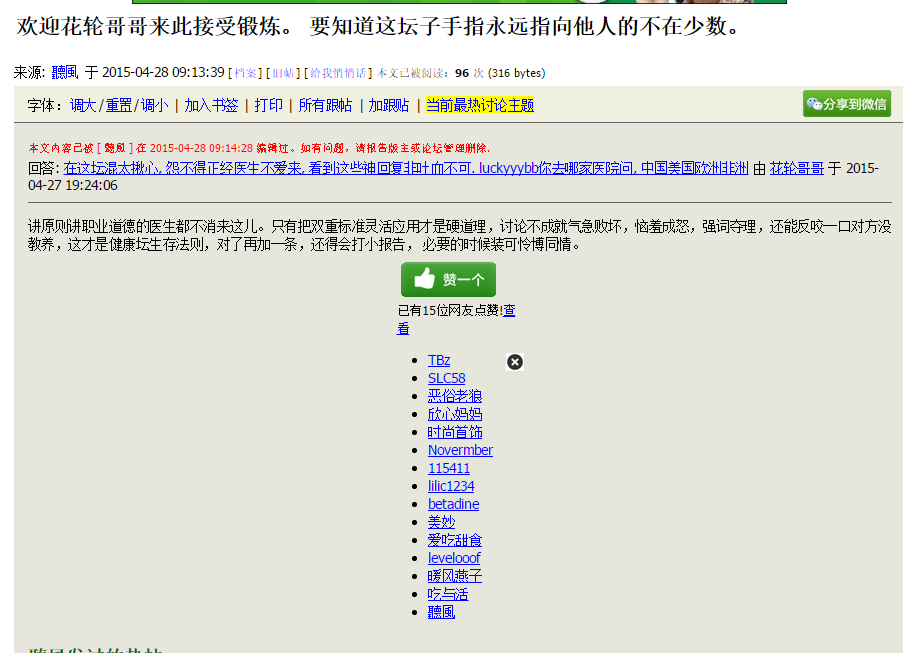Show all replies via 所有跟帖
This screenshot has height=653, width=903.
click(325, 105)
